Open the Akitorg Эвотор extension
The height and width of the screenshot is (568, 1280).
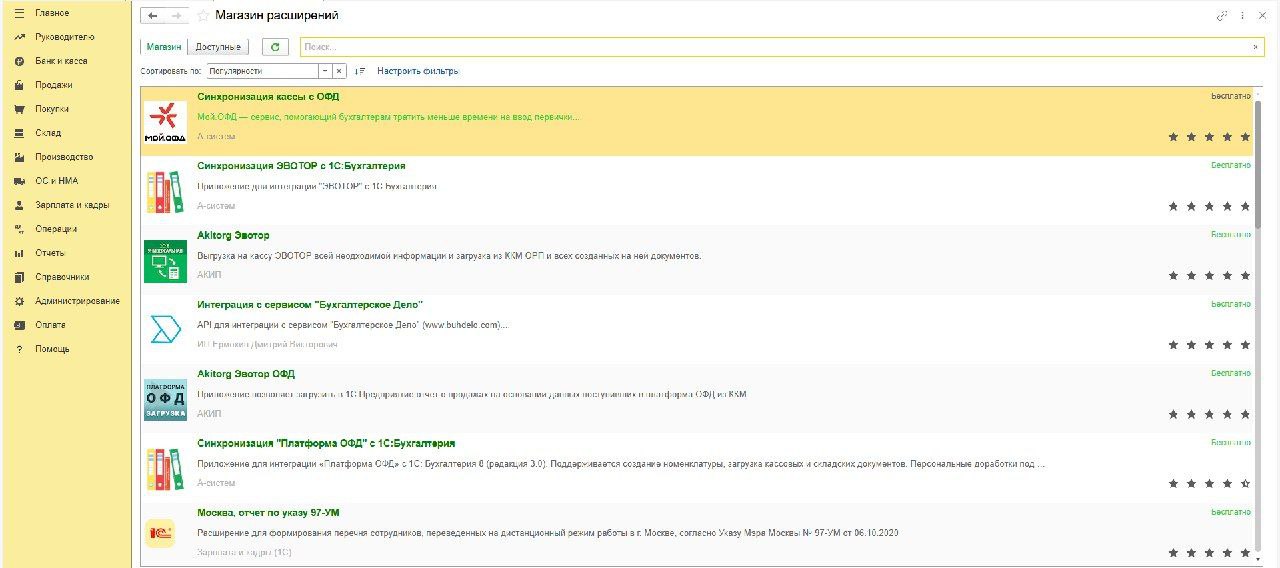(233, 235)
